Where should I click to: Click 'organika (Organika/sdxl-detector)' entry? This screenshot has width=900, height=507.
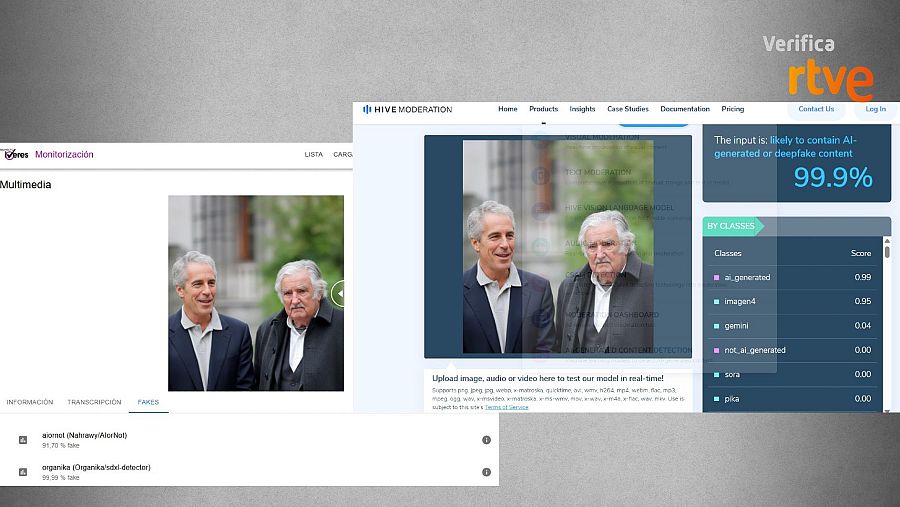[96, 467]
